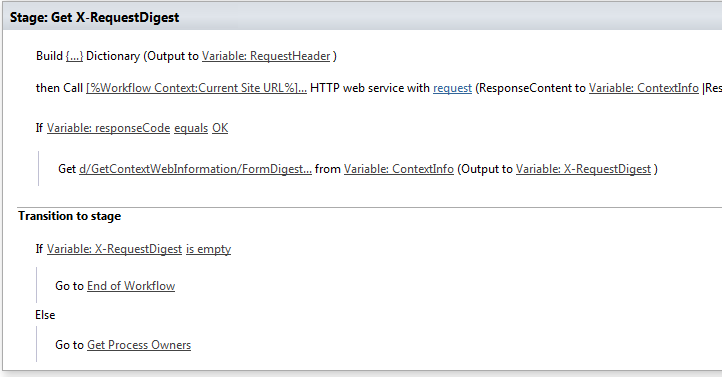Click Variable: X-RequestDigest in transition condition
722x377 pixels.
pos(114,249)
